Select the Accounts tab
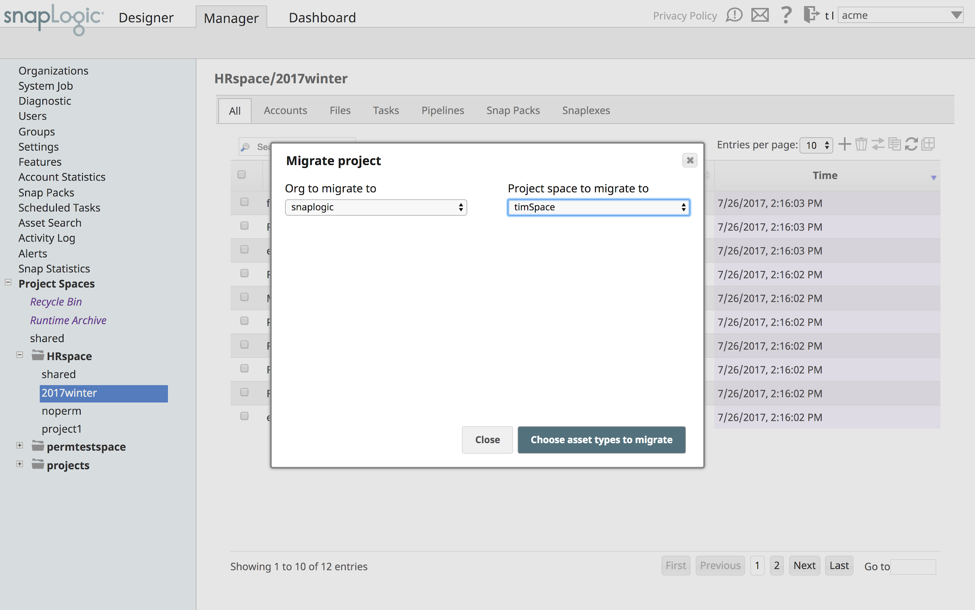 click(x=285, y=110)
